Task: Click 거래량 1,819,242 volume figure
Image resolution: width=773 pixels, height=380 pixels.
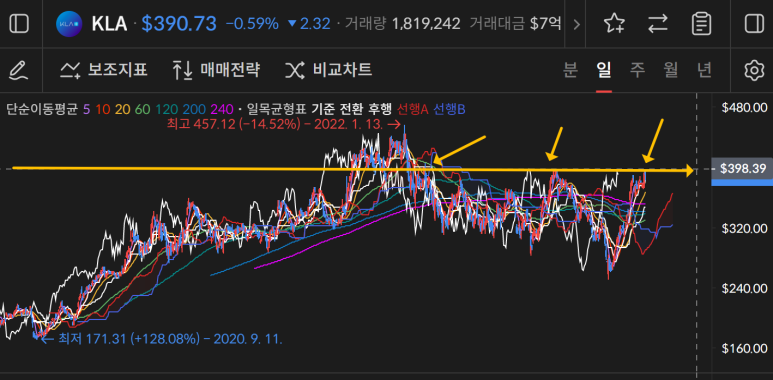Action: click(402, 24)
